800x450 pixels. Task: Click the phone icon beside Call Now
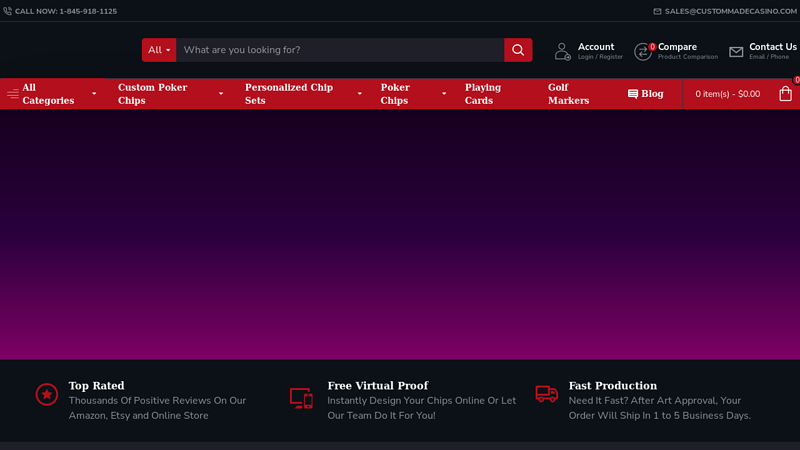(7, 11)
